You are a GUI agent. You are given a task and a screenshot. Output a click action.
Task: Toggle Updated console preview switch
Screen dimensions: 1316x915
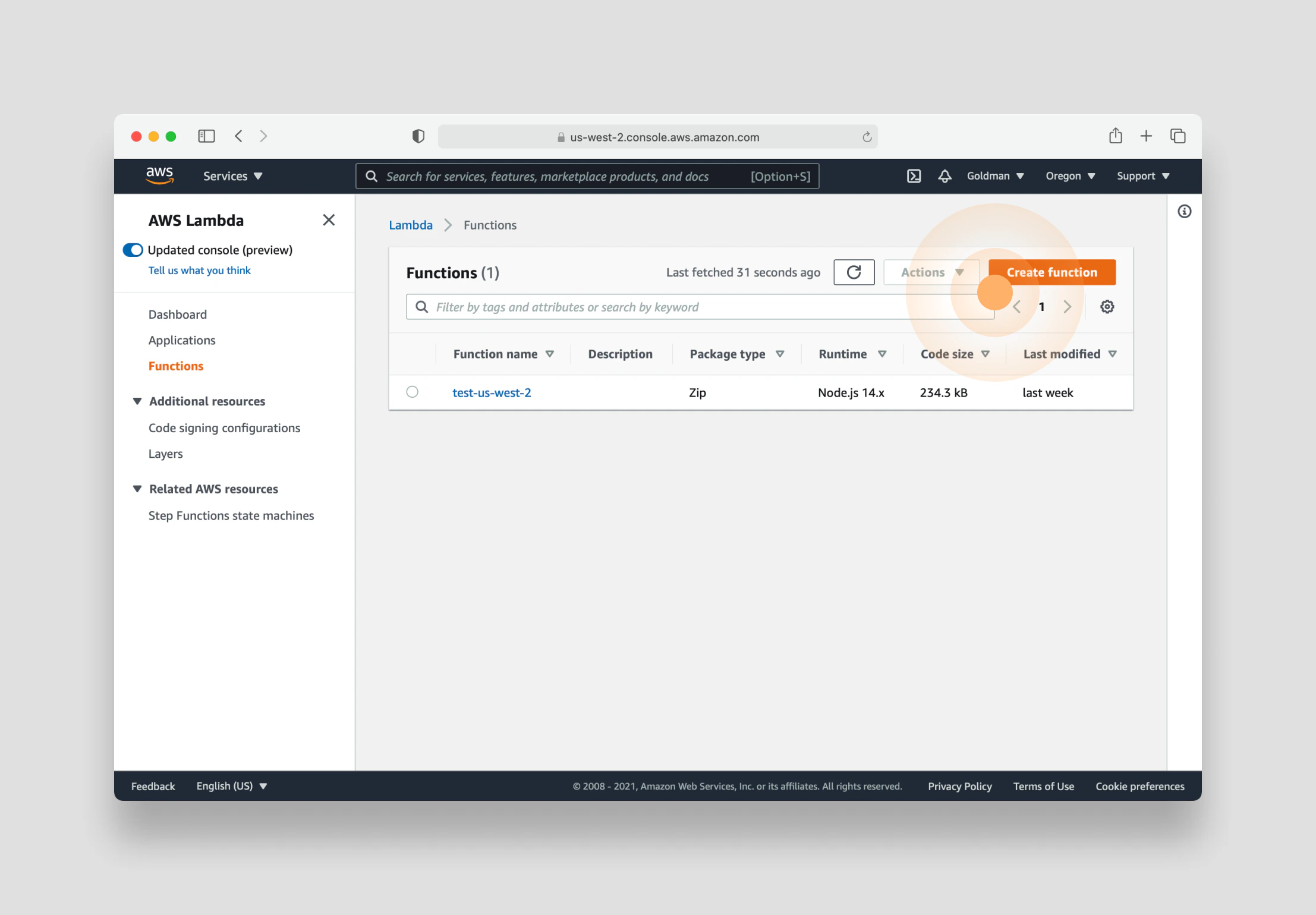(x=133, y=250)
